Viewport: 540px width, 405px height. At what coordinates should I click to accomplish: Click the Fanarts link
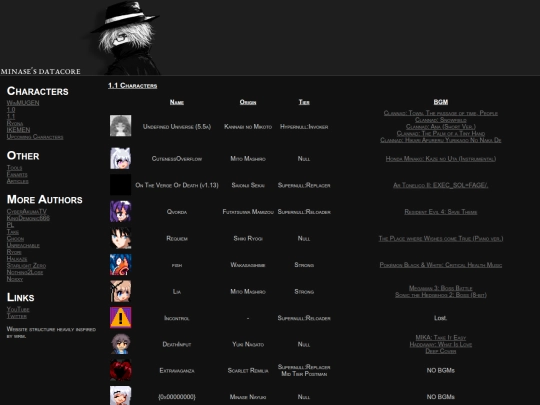(x=17, y=174)
